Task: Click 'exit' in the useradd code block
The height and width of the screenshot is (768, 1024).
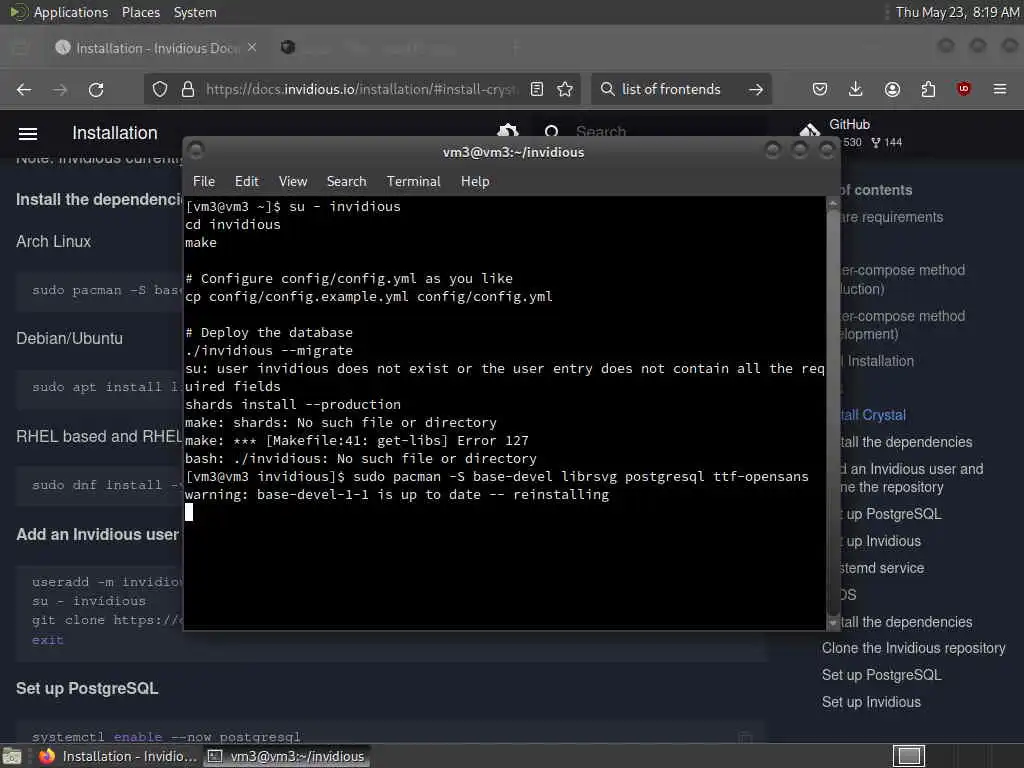Action: click(x=48, y=640)
